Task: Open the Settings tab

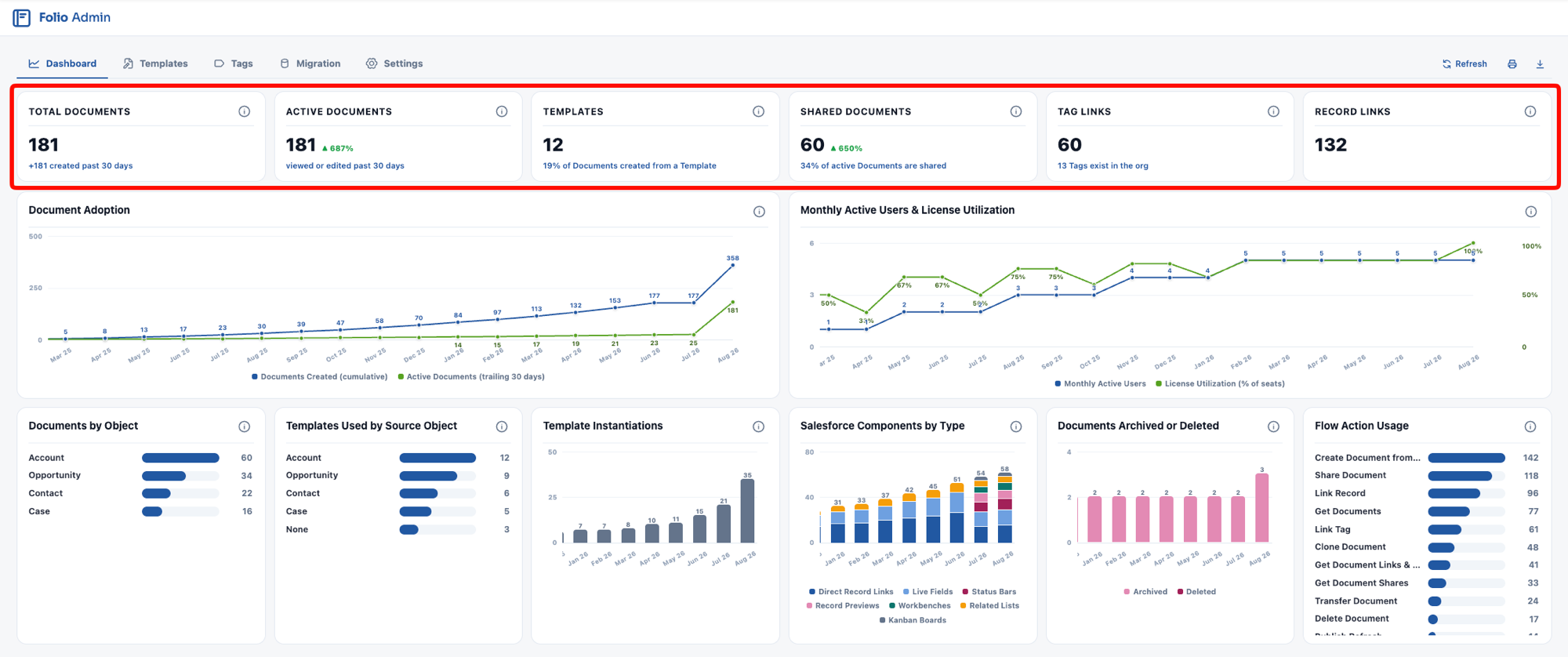Action: [x=394, y=64]
